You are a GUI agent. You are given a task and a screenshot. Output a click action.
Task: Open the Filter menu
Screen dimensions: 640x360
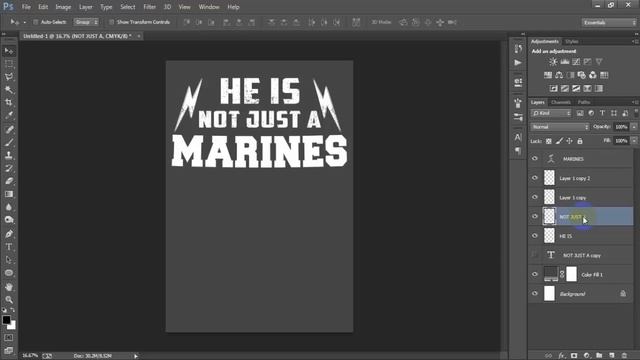pyautogui.click(x=149, y=7)
